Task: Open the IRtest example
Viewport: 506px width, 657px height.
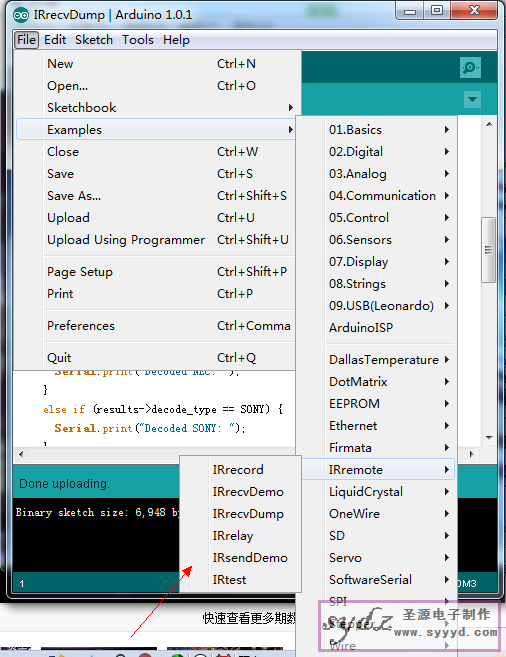Action: [241, 580]
